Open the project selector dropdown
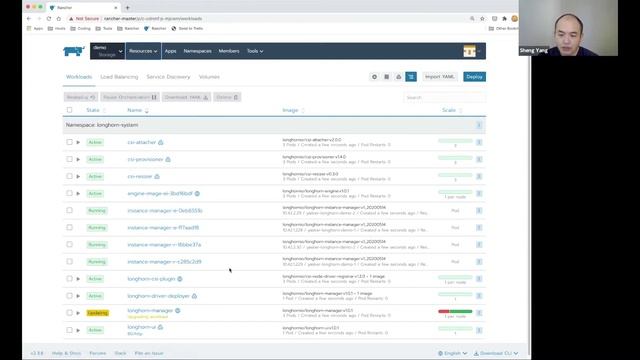 pyautogui.click(x=108, y=51)
